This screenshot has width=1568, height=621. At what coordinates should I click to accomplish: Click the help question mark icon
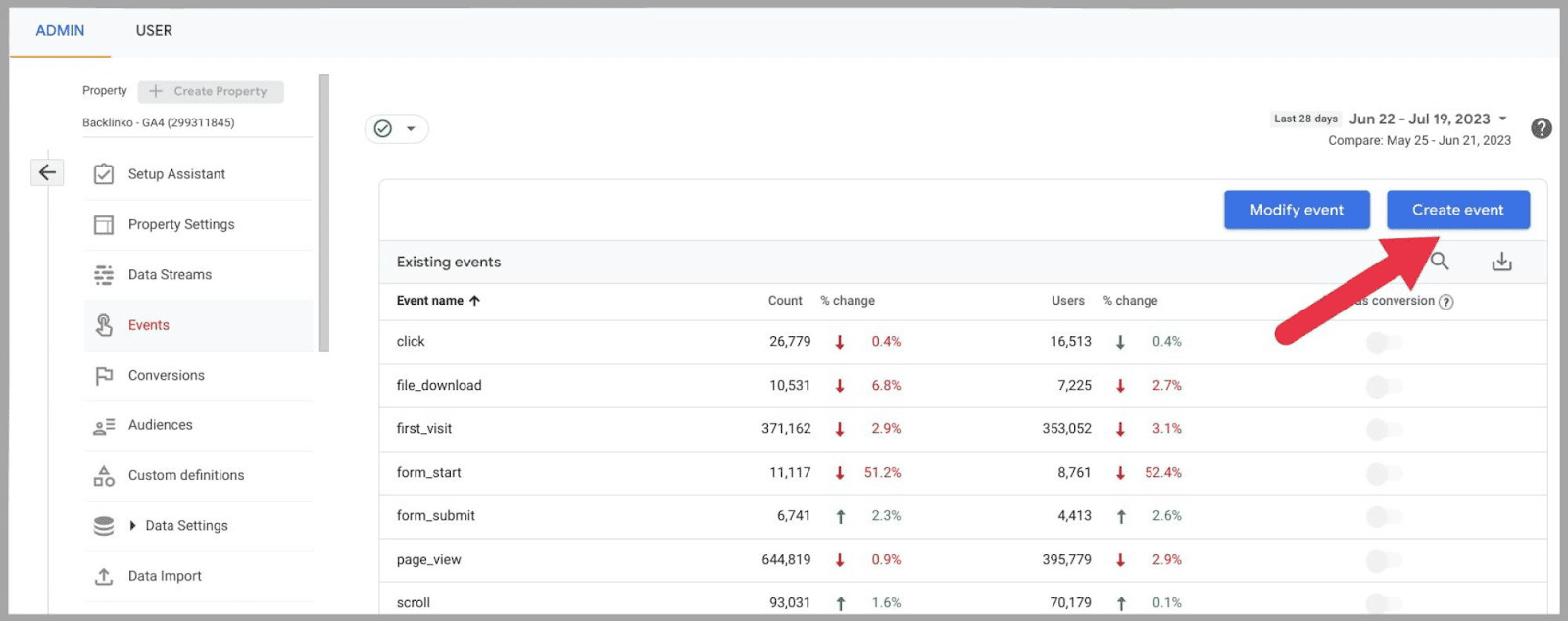pos(1541,128)
